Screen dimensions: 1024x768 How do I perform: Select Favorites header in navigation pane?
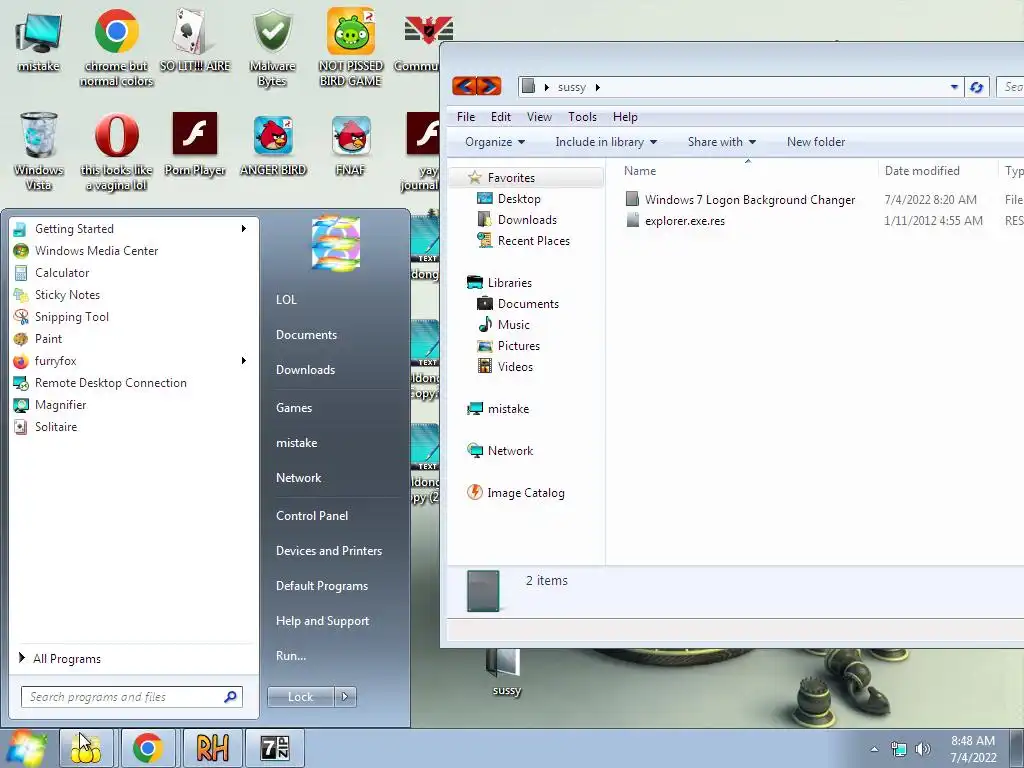[x=511, y=178]
